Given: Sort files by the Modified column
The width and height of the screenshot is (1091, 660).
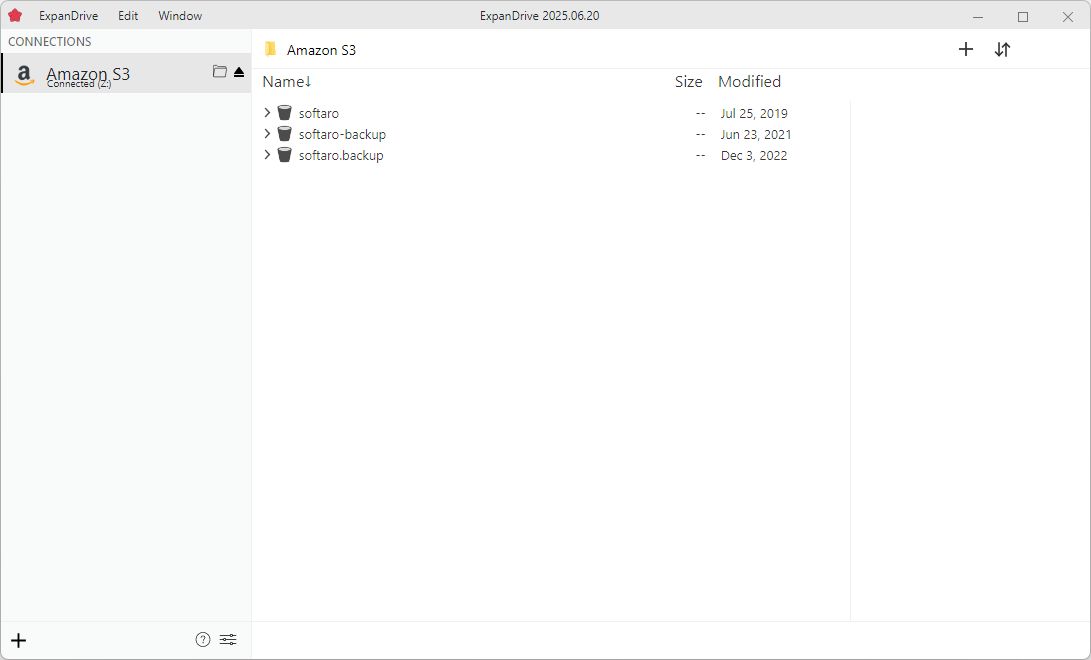Looking at the screenshot, I should [x=749, y=81].
